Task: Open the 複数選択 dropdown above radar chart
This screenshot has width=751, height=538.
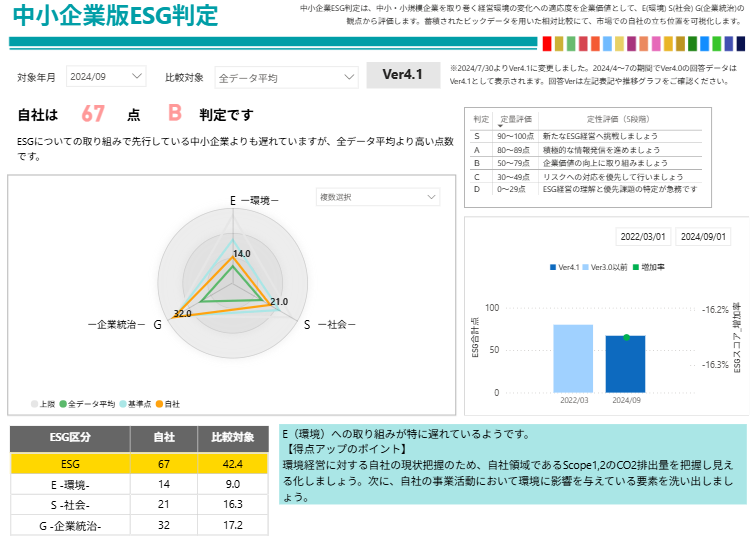Action: pyautogui.click(x=377, y=198)
